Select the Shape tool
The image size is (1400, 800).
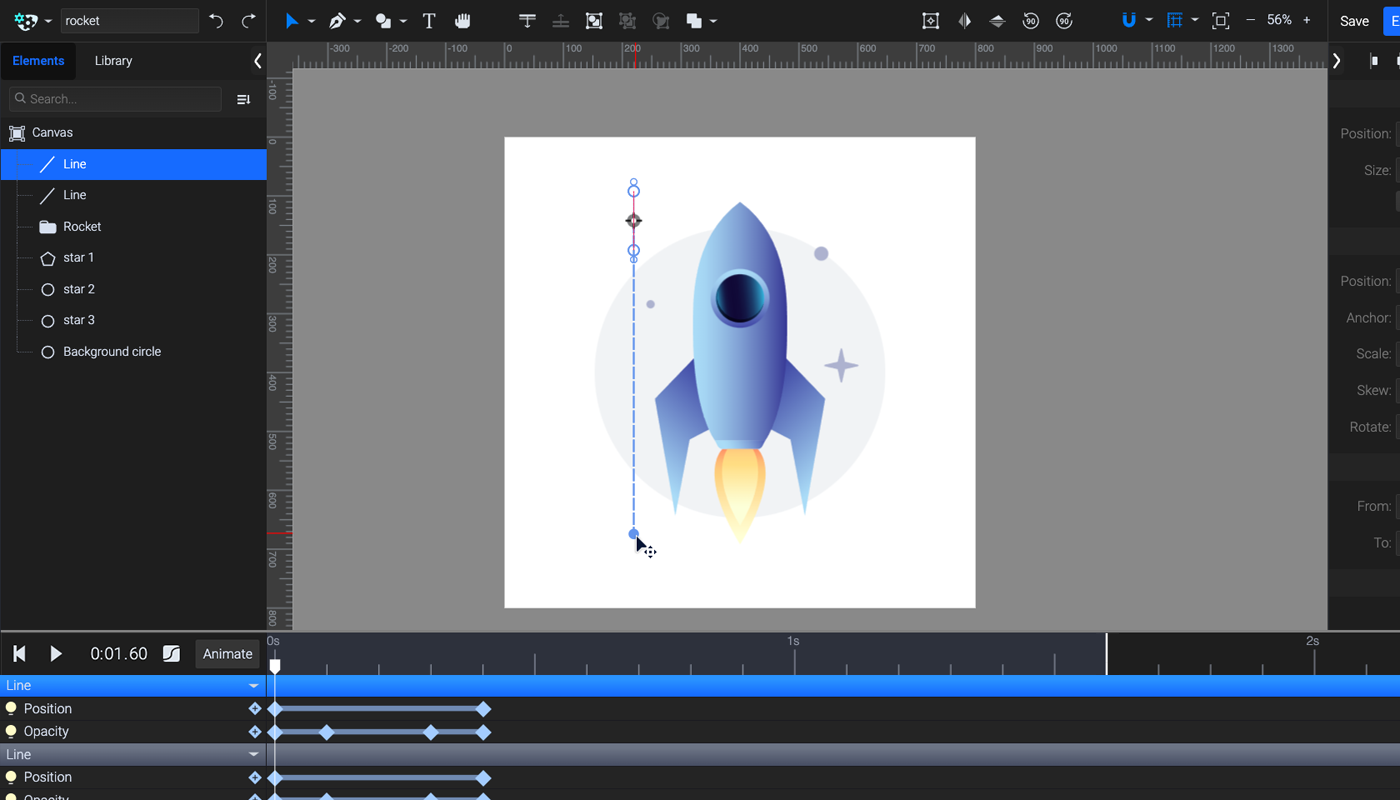pyautogui.click(x=383, y=21)
